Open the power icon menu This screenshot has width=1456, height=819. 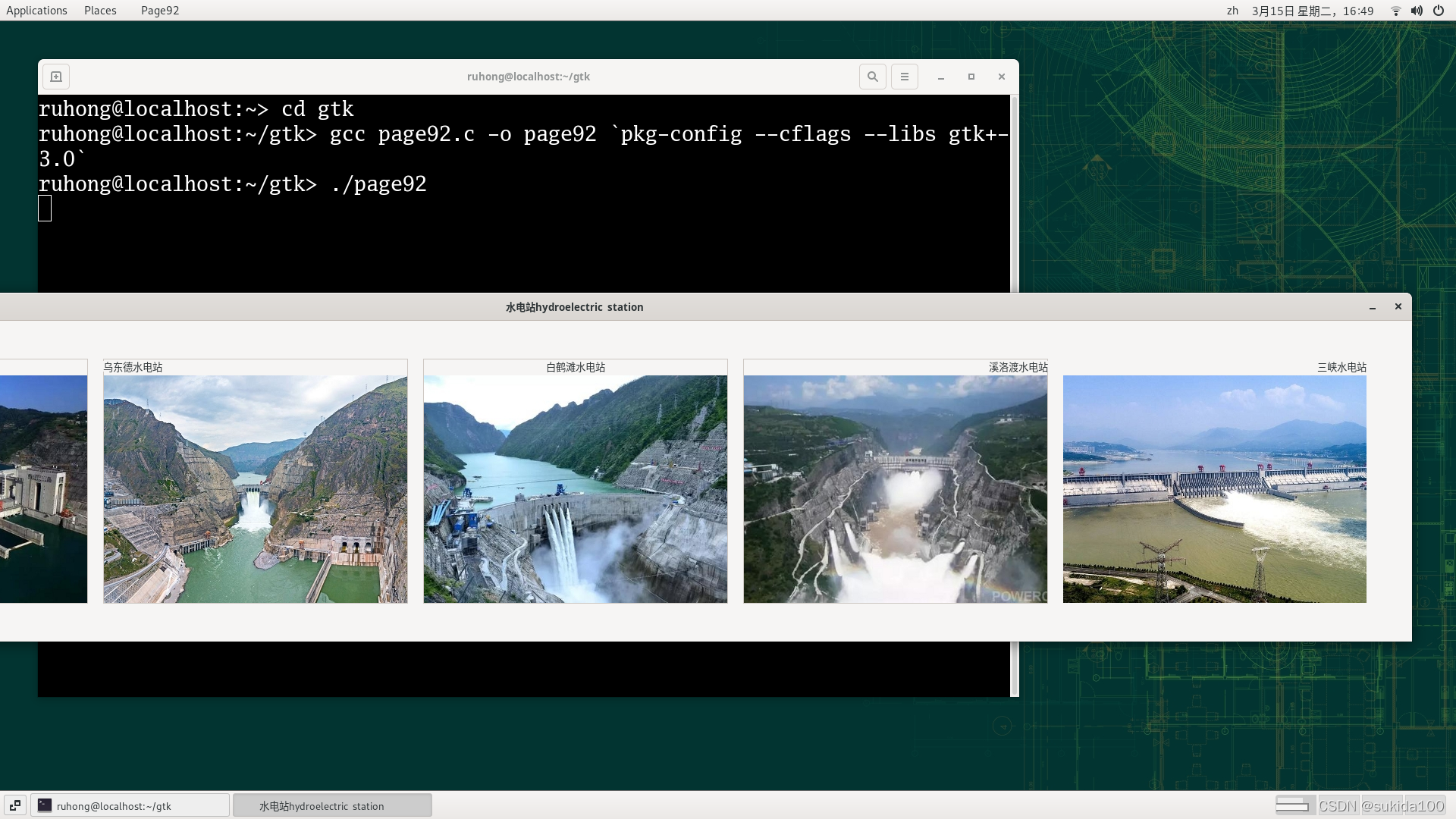1439,11
